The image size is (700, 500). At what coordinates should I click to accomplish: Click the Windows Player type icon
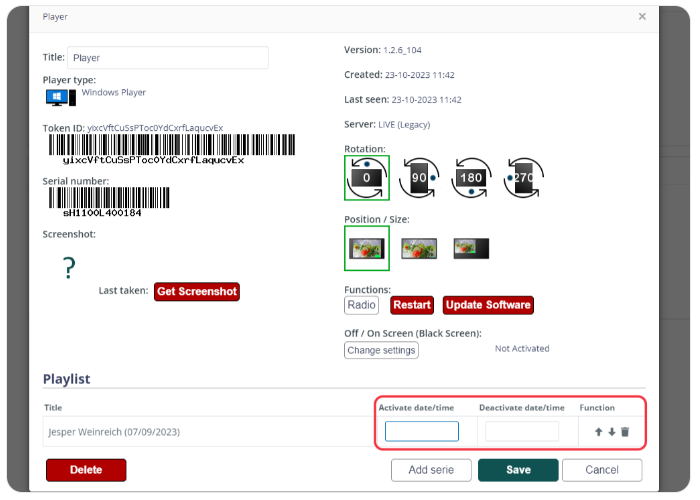pyautogui.click(x=61, y=97)
